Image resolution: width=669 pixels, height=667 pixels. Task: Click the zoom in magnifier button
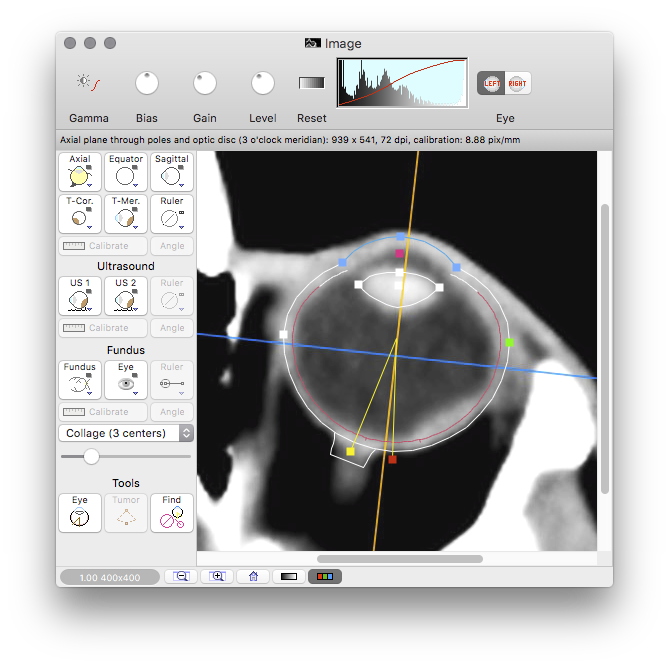pos(217,577)
